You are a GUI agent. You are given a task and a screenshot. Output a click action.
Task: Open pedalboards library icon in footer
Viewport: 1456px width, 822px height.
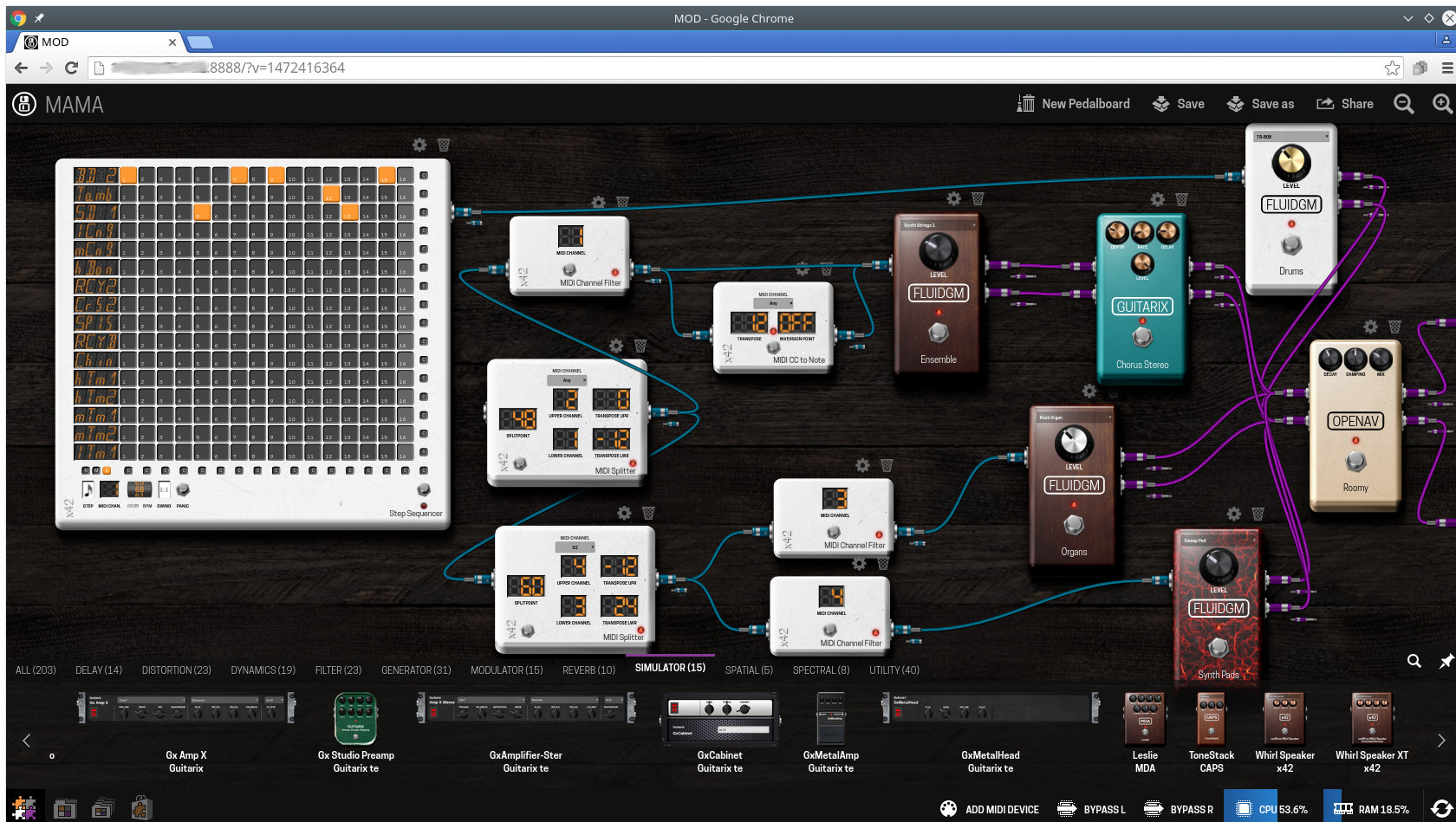pos(65,809)
